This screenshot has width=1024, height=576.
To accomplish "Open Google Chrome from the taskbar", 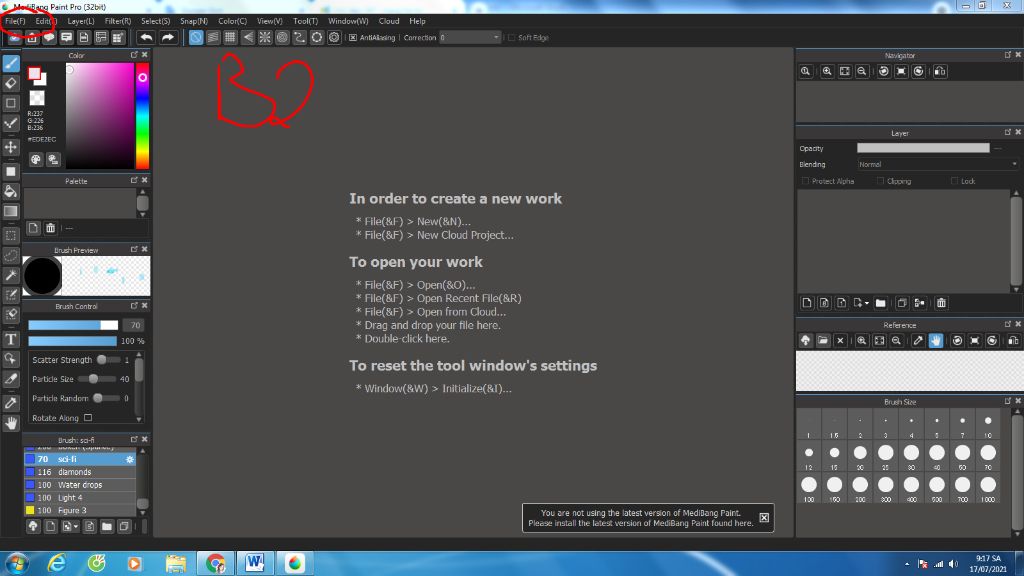I will click(x=216, y=563).
